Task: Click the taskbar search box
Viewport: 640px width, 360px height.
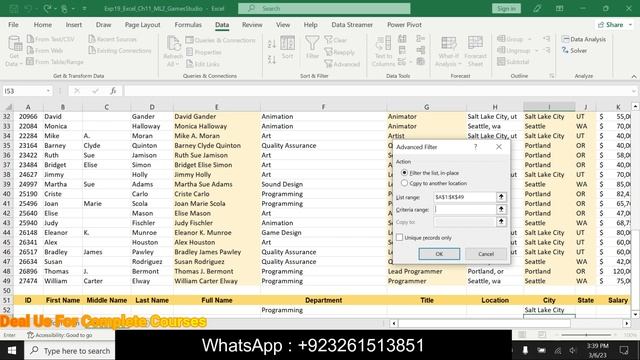Action: click(x=70, y=351)
